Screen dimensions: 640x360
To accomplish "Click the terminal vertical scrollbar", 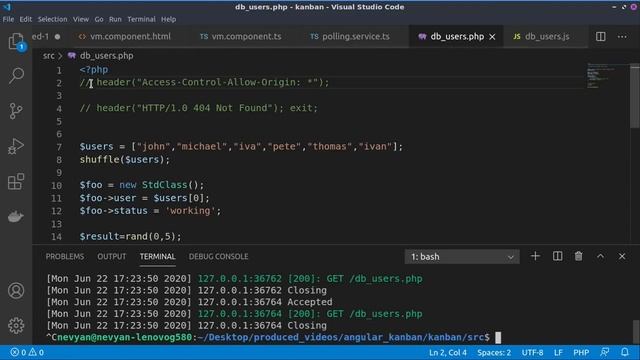I will point(636,331).
